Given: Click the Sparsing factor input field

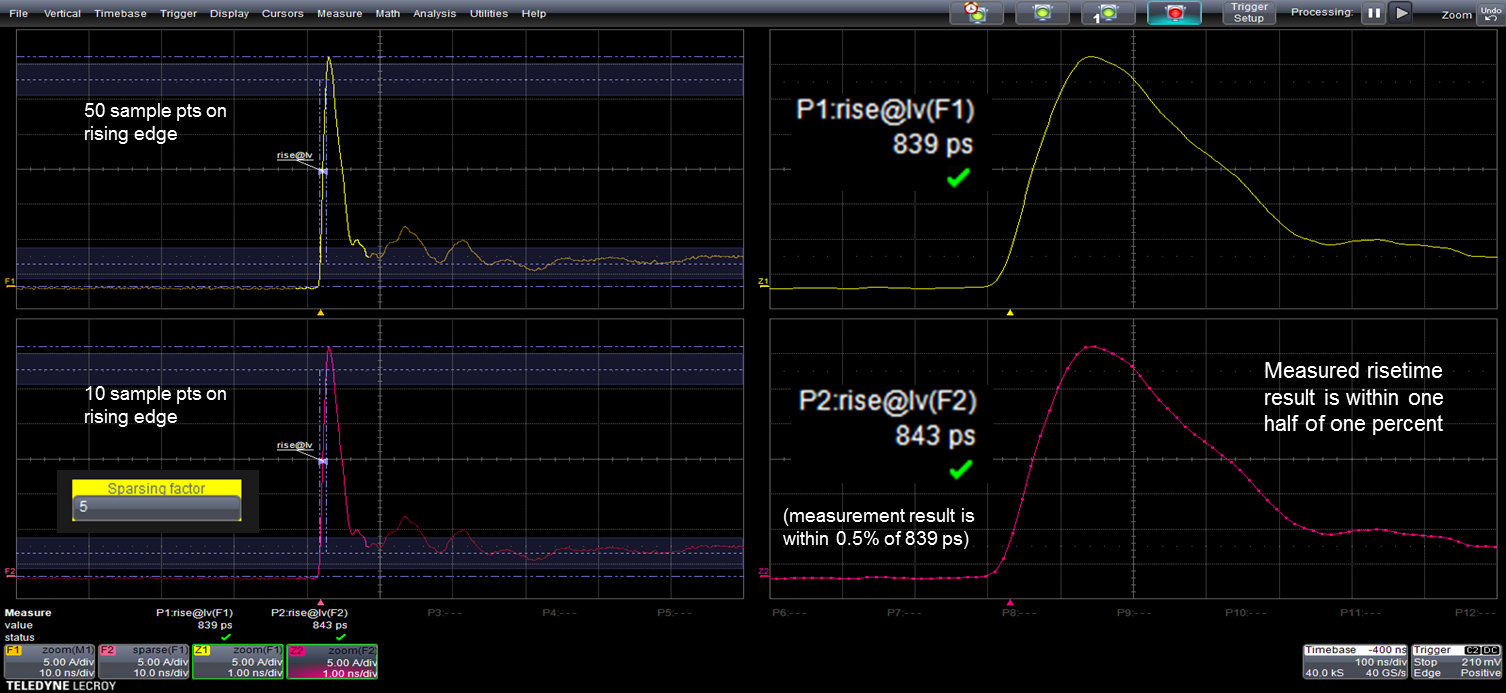Looking at the screenshot, I should pyautogui.click(x=156, y=506).
